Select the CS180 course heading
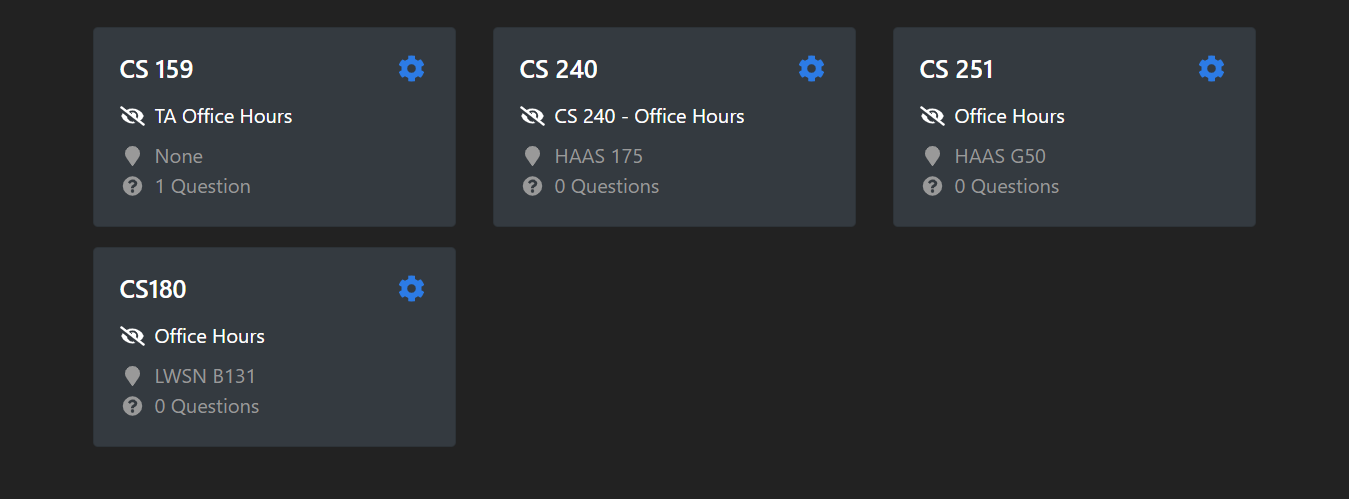The height and width of the screenshot is (499, 1349). (x=153, y=290)
